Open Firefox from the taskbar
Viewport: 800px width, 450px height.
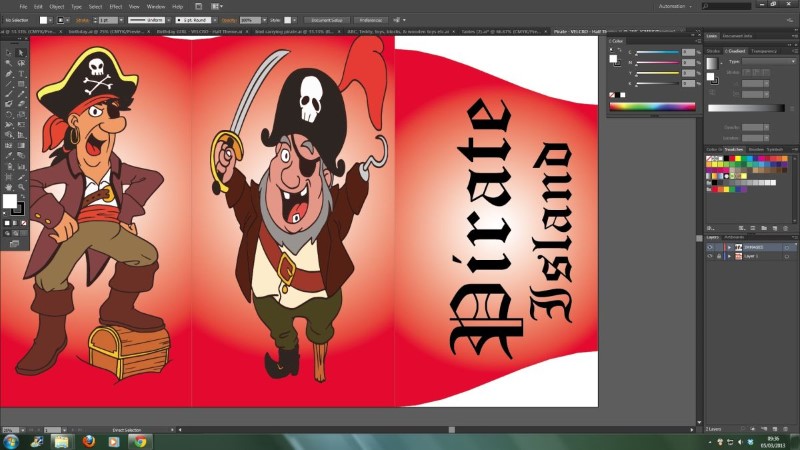click(x=87, y=440)
